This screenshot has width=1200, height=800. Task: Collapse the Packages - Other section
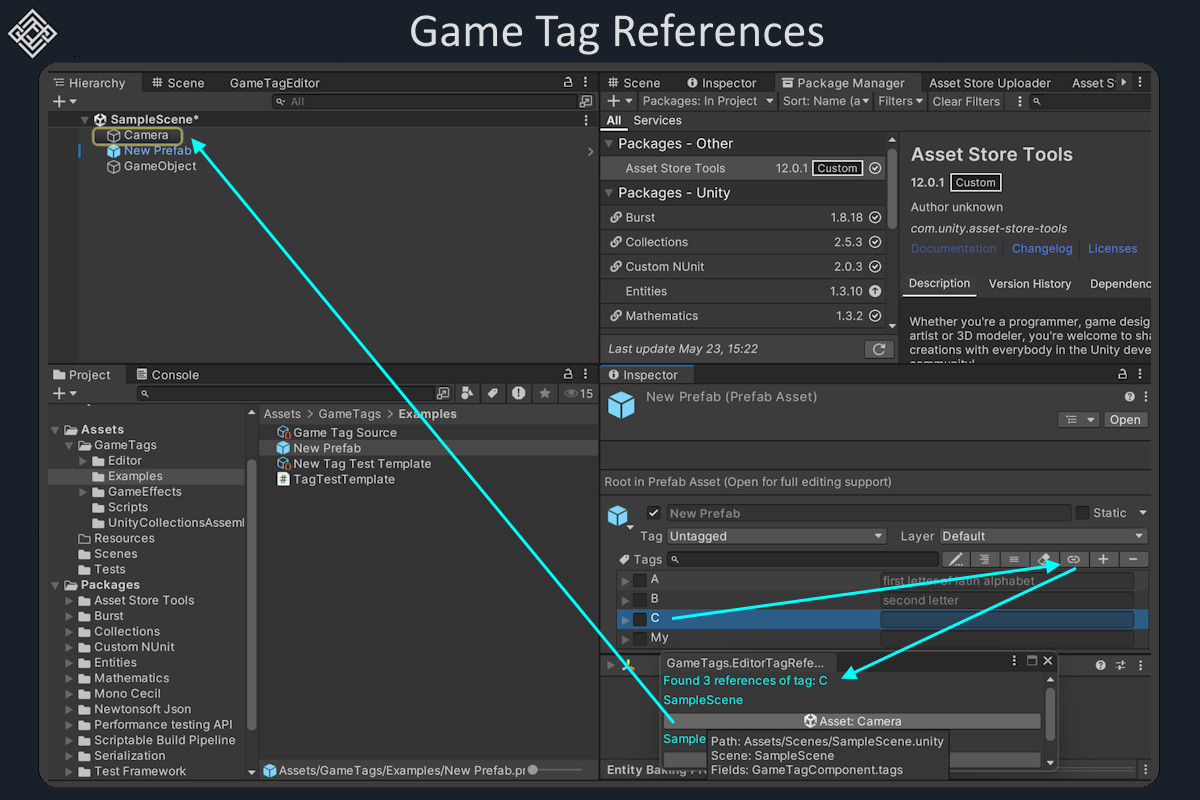(609, 144)
